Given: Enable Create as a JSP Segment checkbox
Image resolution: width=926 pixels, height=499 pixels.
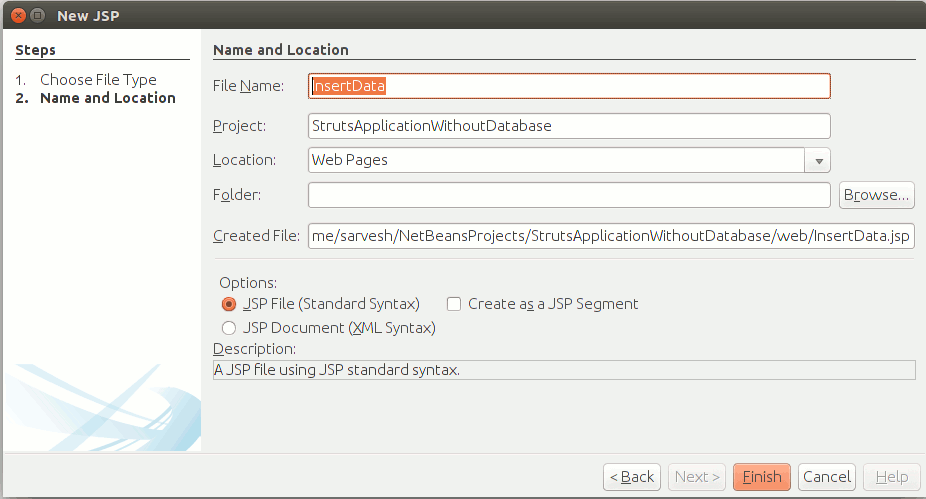Looking at the screenshot, I should tap(454, 304).
